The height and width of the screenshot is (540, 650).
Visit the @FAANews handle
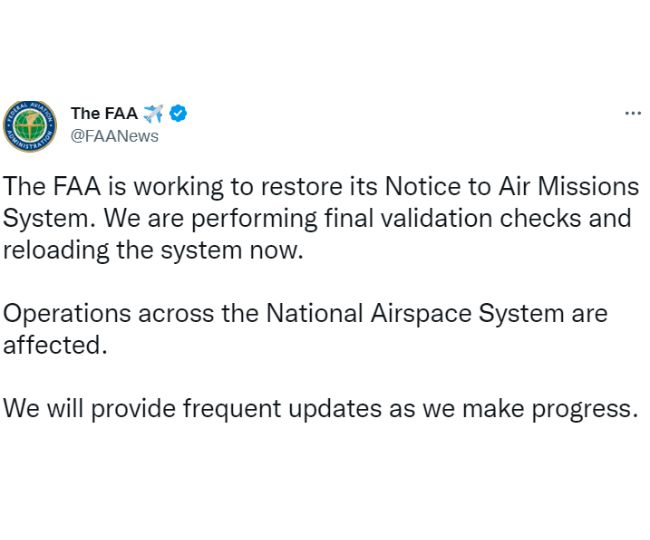(114, 136)
